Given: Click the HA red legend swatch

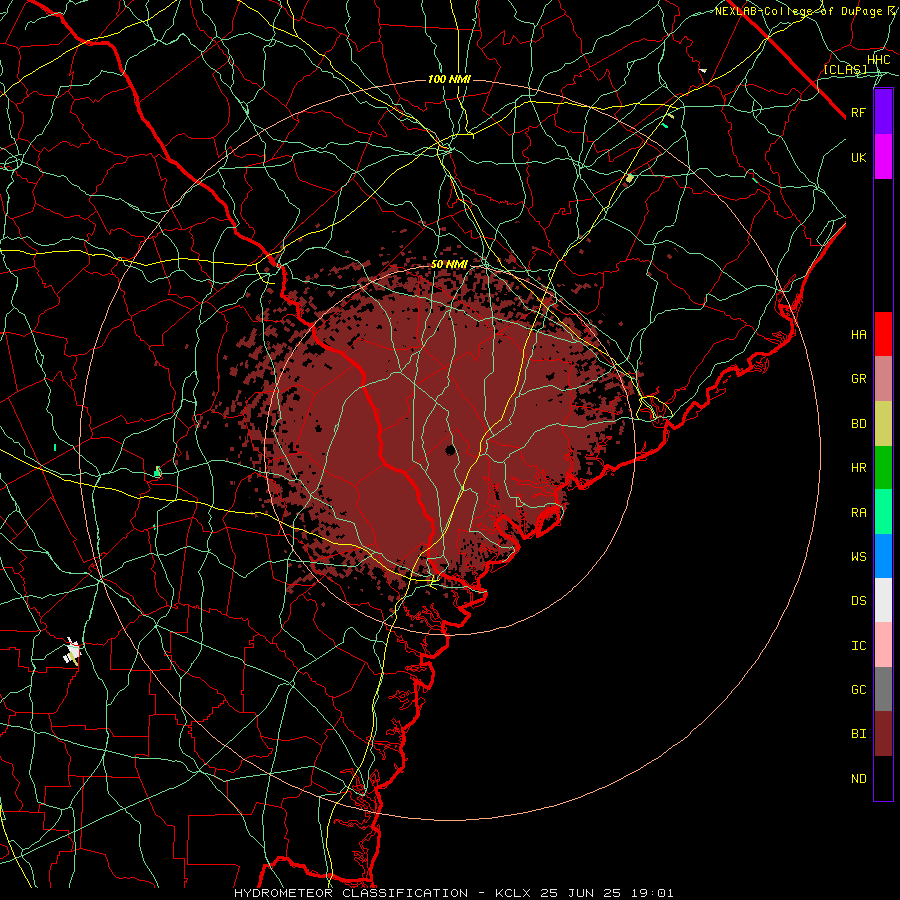Looking at the screenshot, I should pyautogui.click(x=883, y=334).
